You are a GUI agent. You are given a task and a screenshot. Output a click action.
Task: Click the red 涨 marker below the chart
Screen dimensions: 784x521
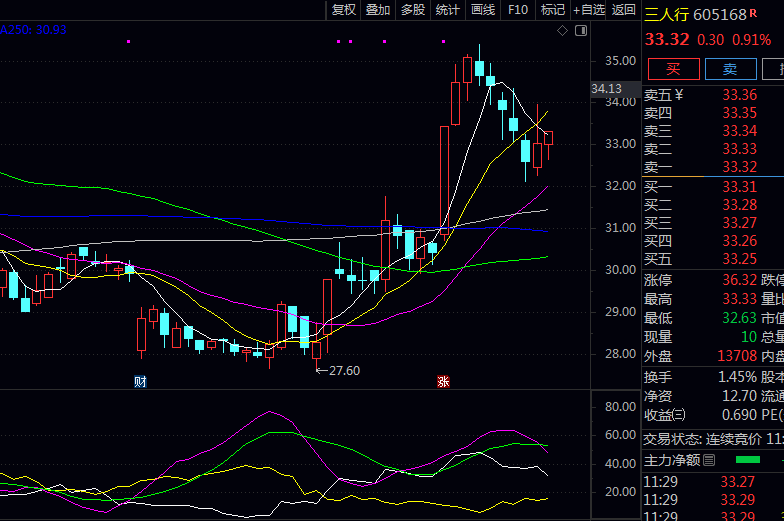pyautogui.click(x=443, y=382)
